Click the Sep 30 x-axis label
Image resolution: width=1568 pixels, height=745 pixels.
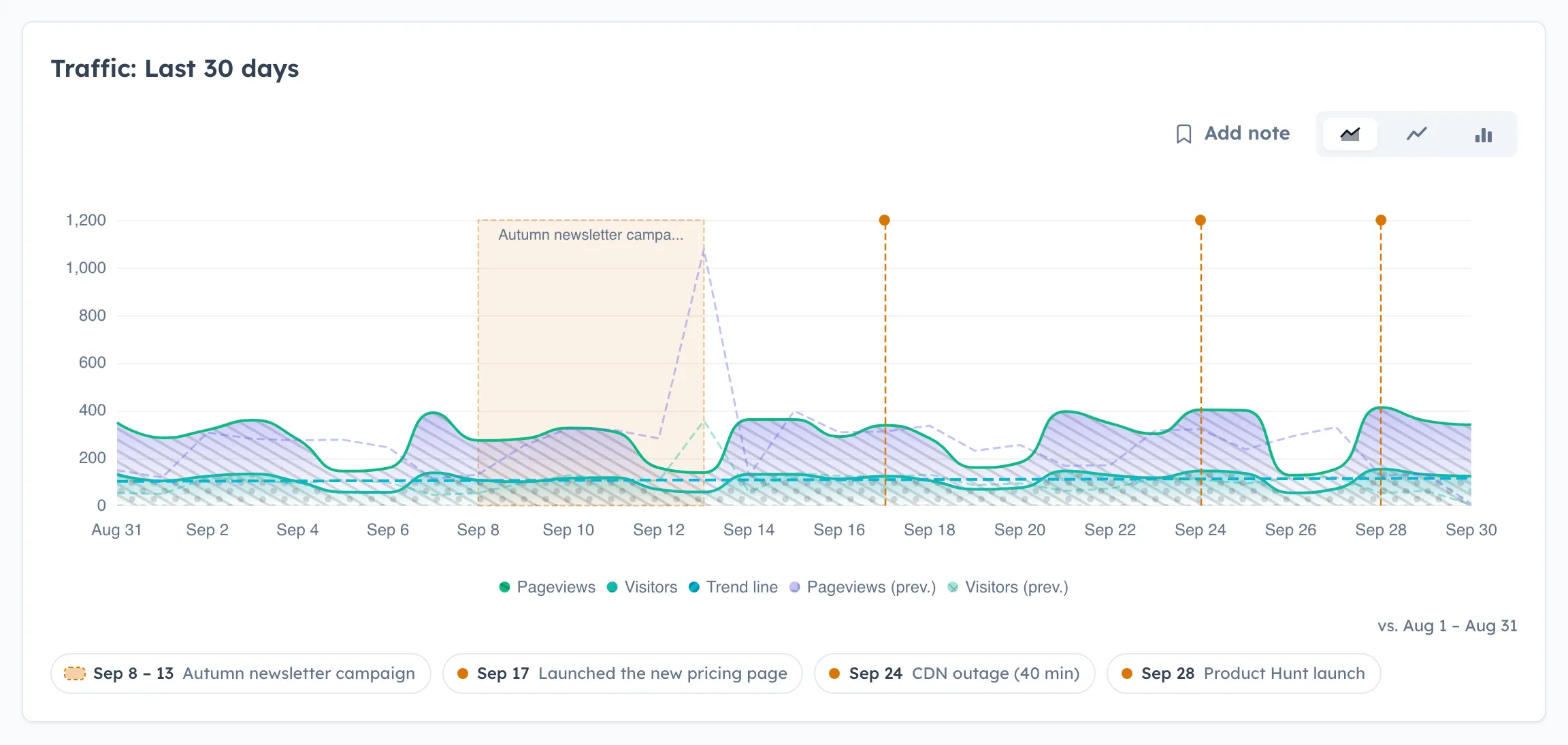tap(1471, 530)
